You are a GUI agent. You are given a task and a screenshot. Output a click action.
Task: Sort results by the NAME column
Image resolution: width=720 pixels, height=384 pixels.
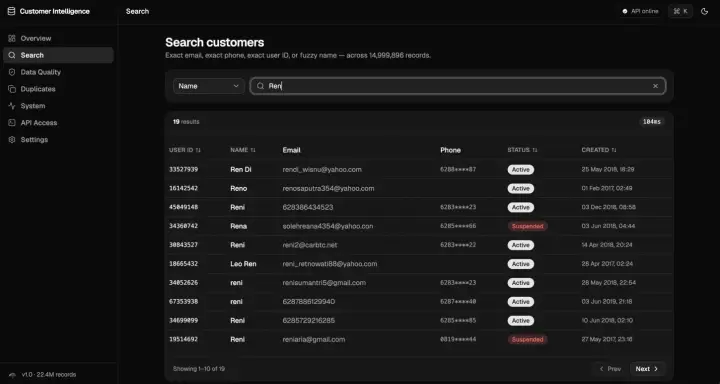243,150
